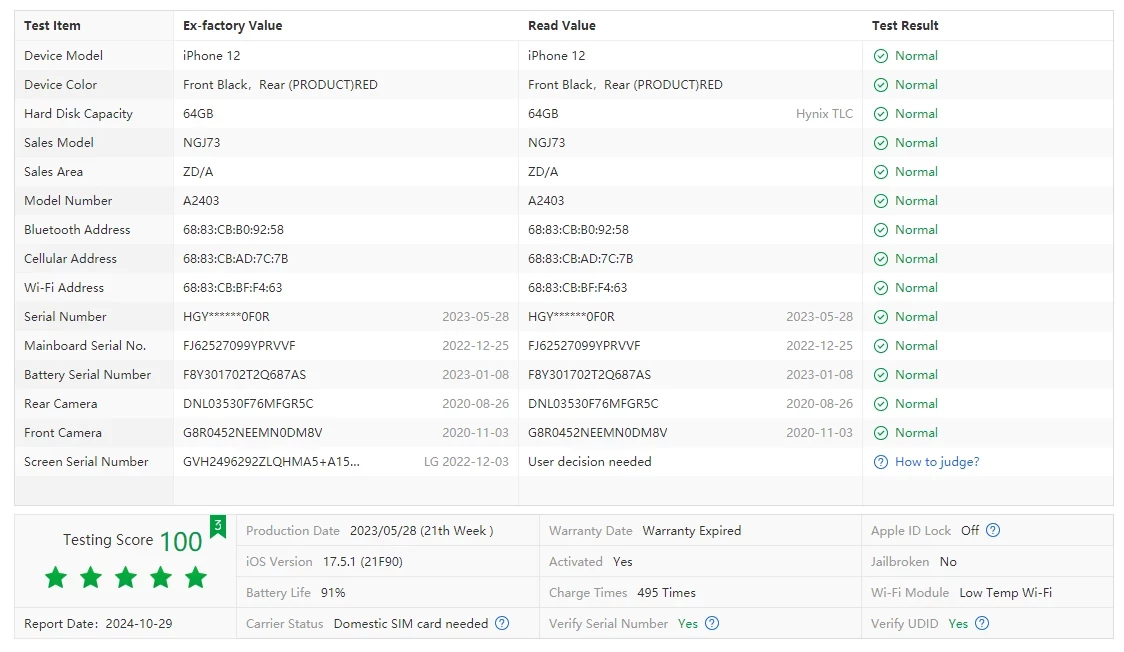
Task: Click the first green rating star
Action: tap(56, 577)
